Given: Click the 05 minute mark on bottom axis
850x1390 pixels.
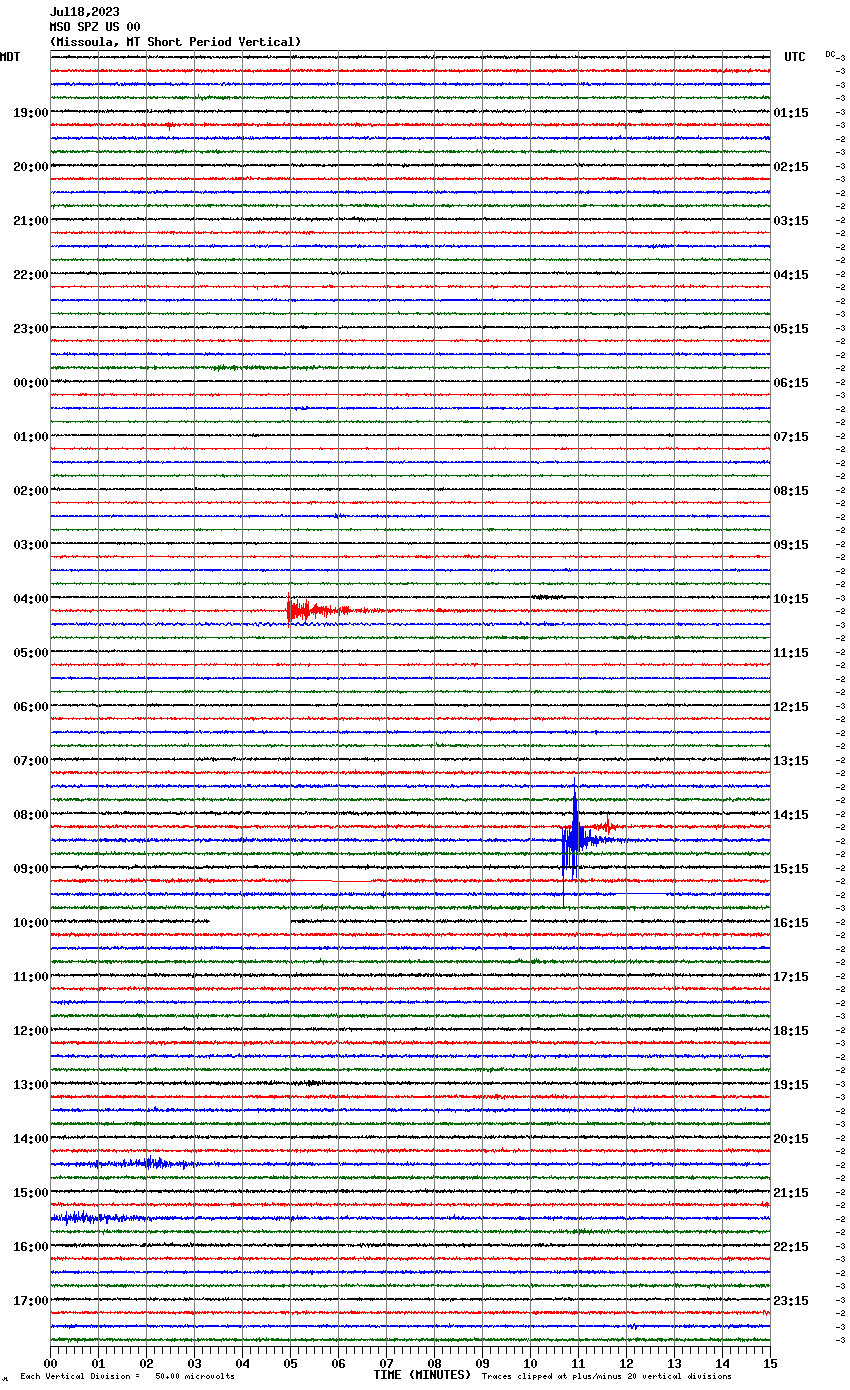Looking at the screenshot, I should pos(290,1363).
